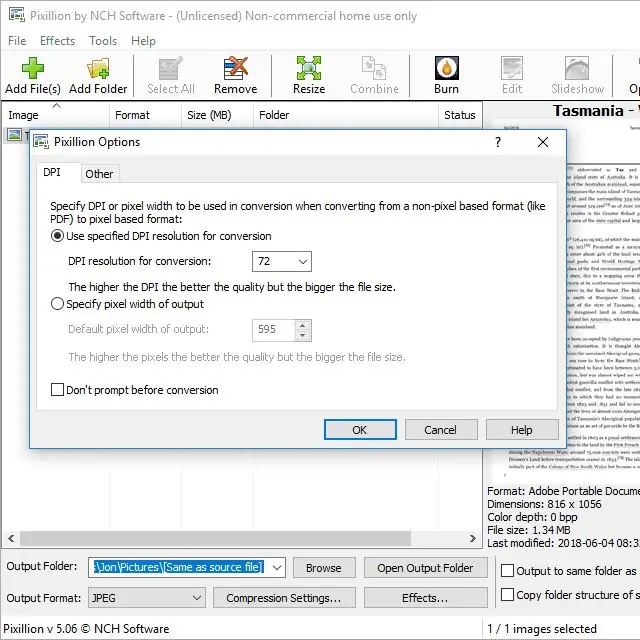640x640 pixels.
Task: Open the Resize tool
Action: [x=309, y=76]
